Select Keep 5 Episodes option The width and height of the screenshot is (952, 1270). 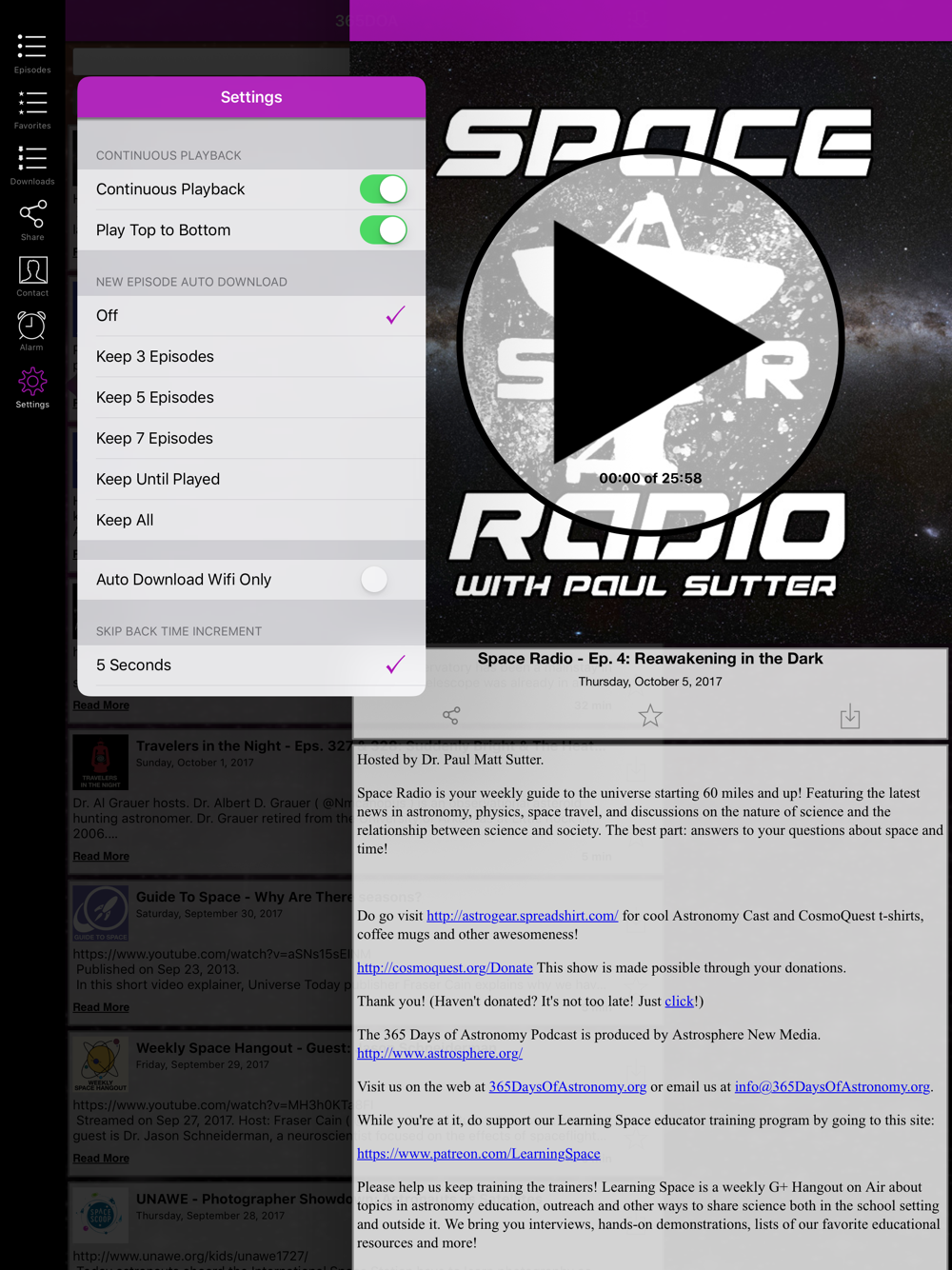251,398
